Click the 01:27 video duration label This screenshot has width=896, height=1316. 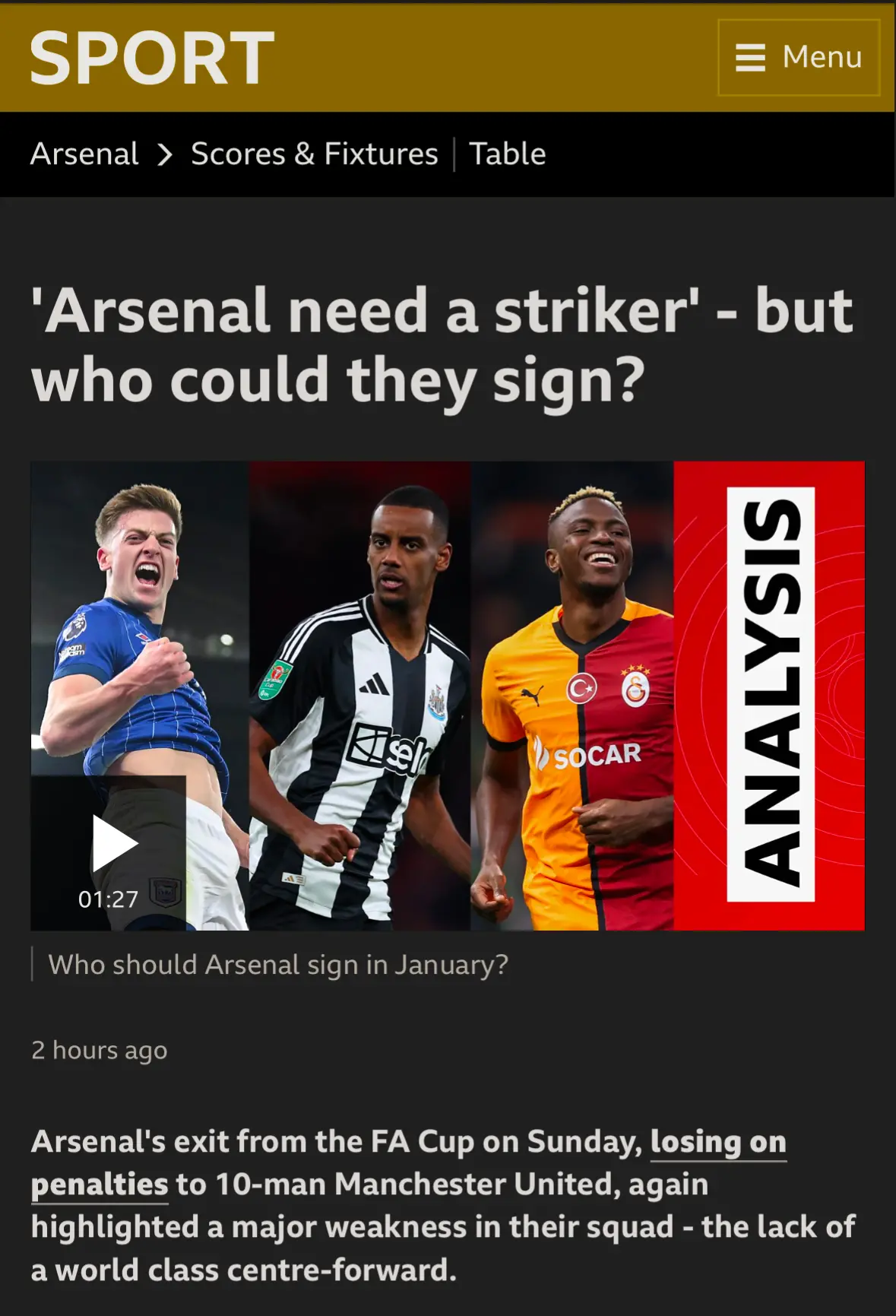click(109, 899)
